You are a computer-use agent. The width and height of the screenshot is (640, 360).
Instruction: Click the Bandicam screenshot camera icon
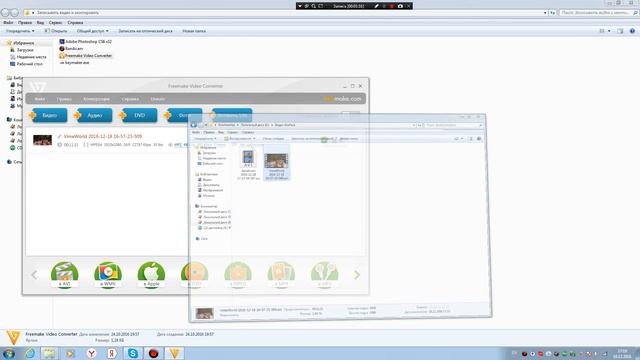click(x=400, y=6)
